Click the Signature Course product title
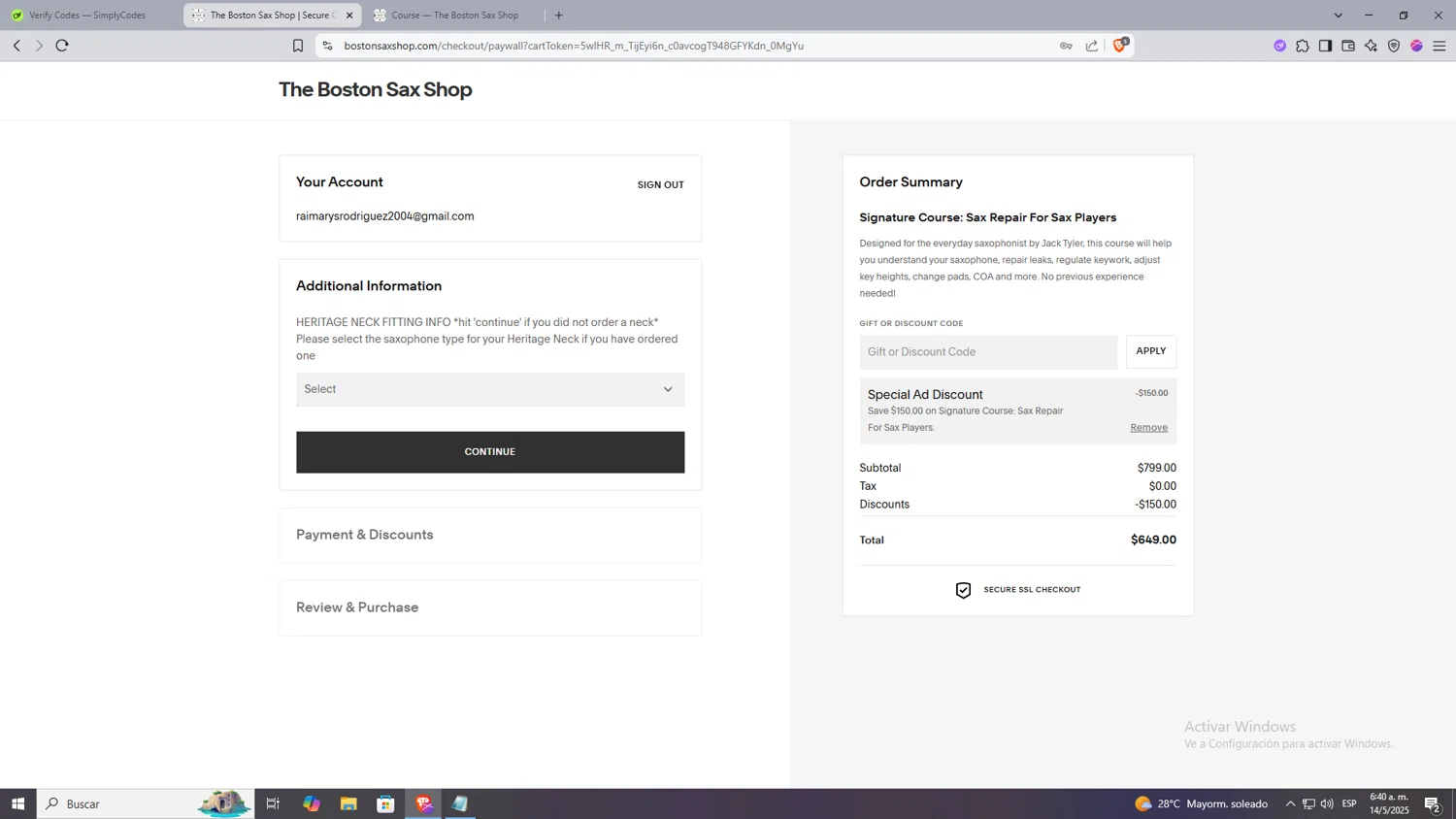1456x819 pixels. (987, 217)
